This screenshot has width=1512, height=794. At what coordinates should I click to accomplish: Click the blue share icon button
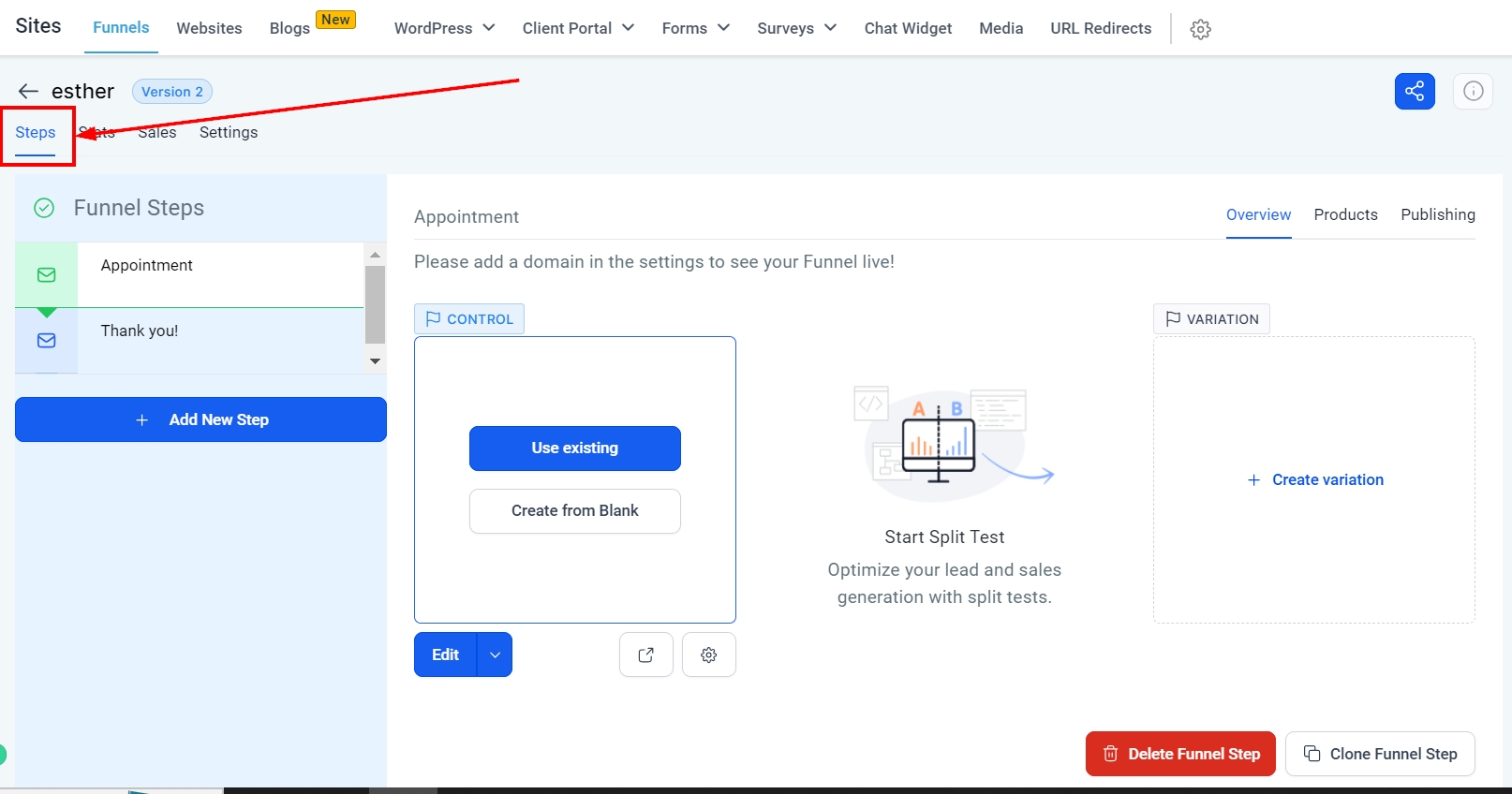click(1414, 92)
